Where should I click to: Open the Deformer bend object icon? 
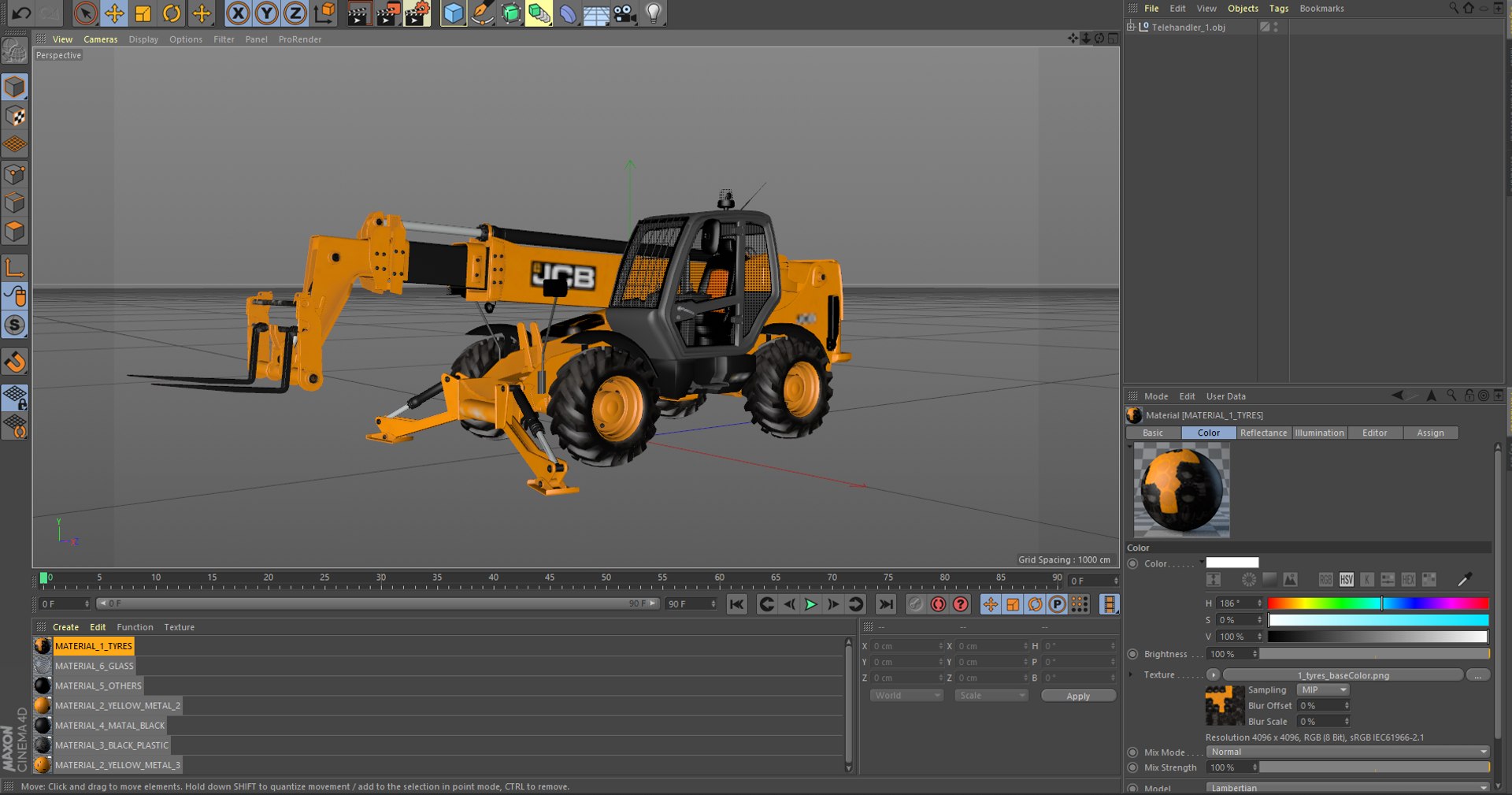click(568, 13)
